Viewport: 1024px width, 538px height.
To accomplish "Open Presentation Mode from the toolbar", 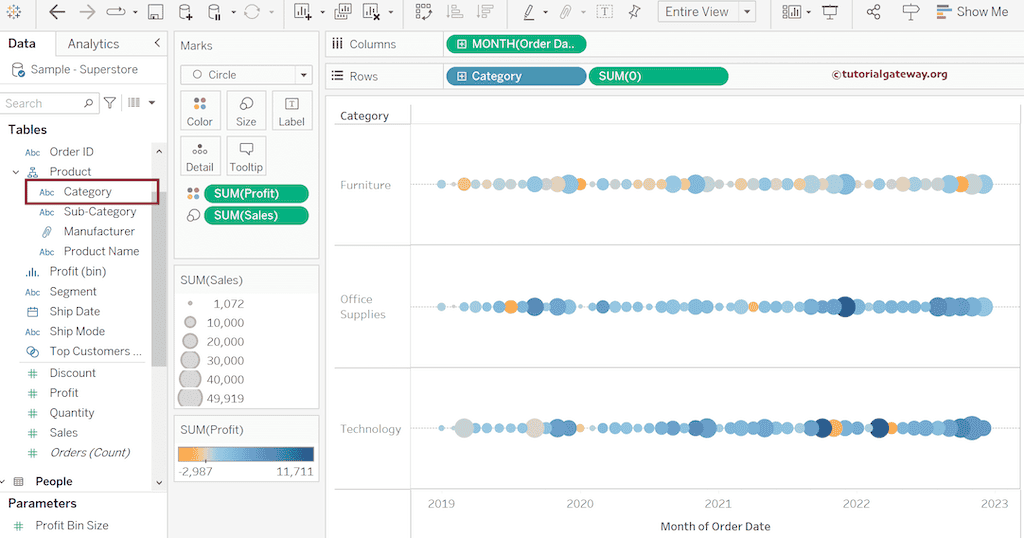I will tap(830, 12).
